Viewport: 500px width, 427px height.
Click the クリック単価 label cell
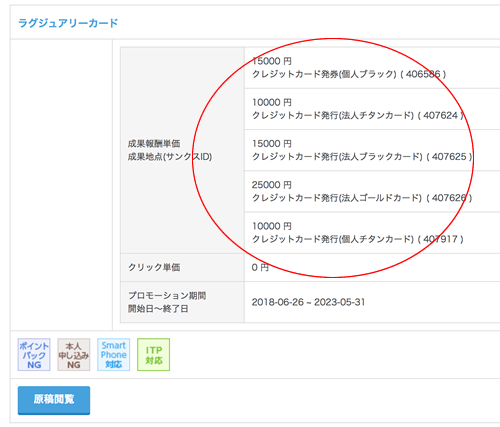pos(182,267)
